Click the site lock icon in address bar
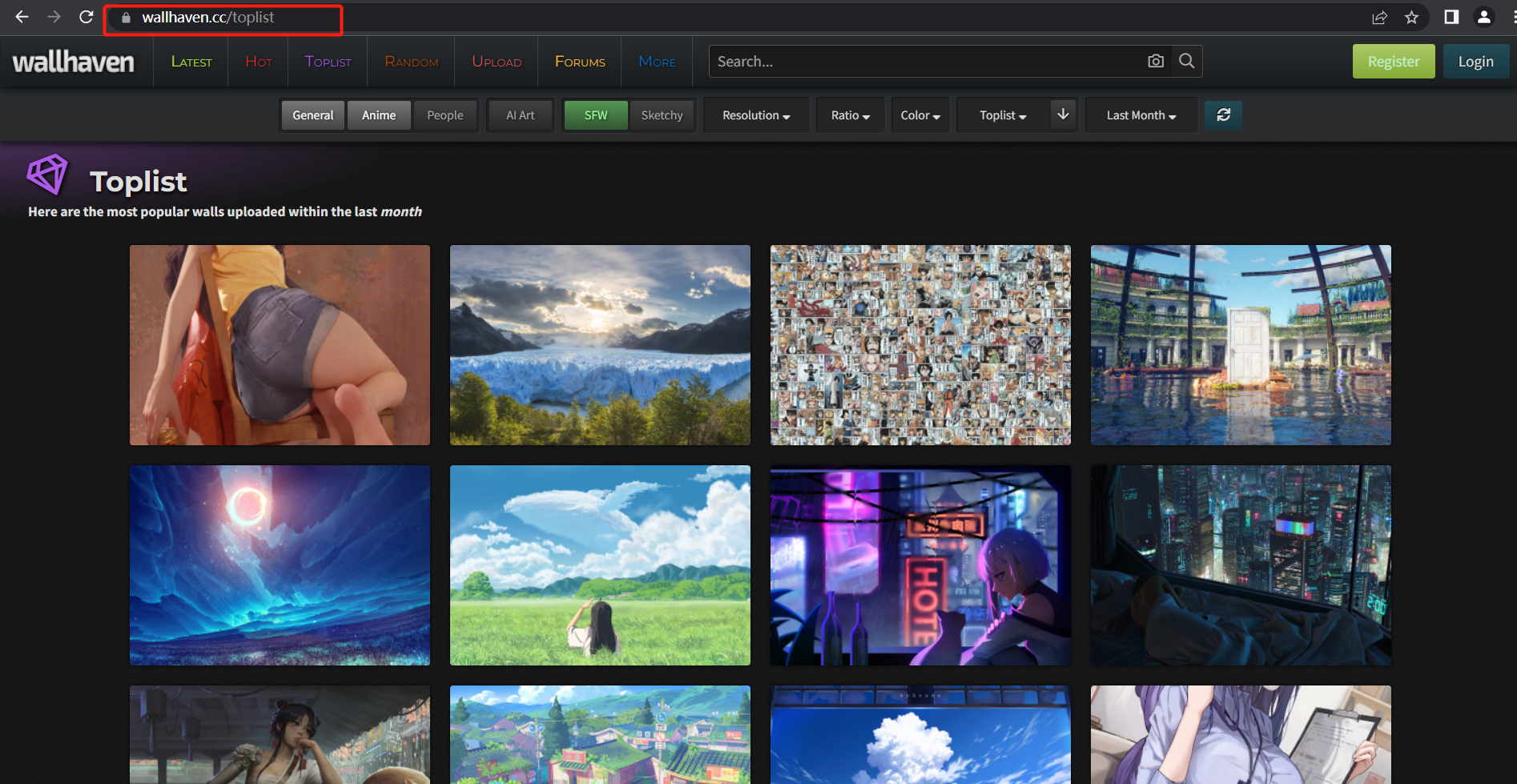 [126, 18]
